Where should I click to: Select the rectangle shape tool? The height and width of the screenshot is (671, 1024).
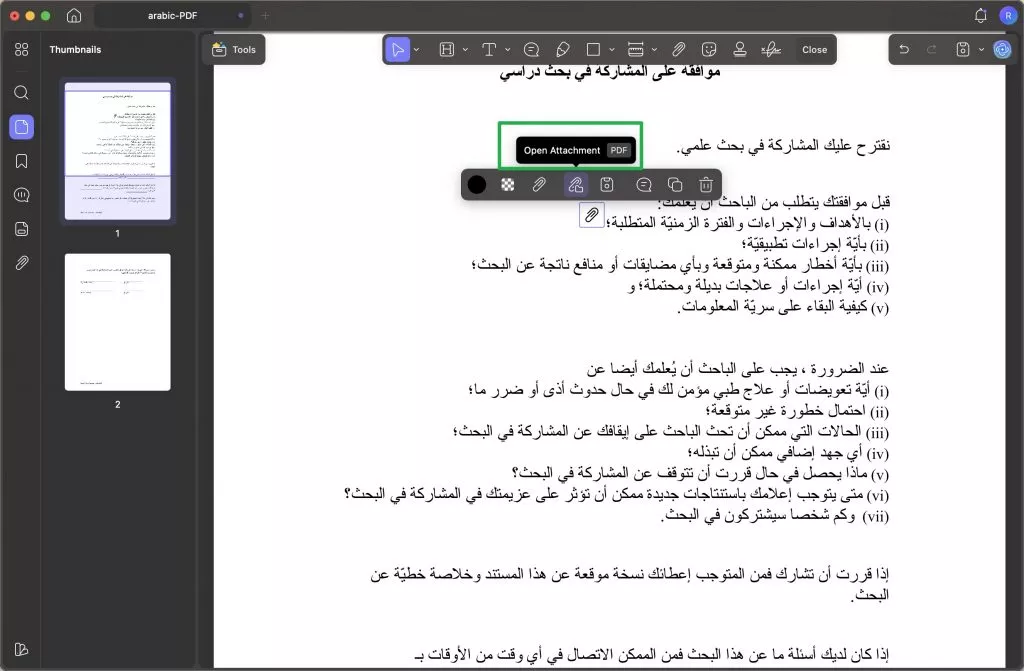click(594, 50)
